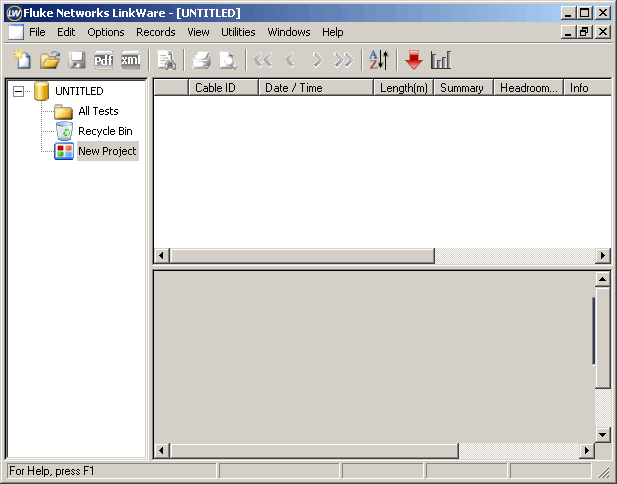Export results with the xml icon
This screenshot has width=617, height=484.
pos(131,60)
